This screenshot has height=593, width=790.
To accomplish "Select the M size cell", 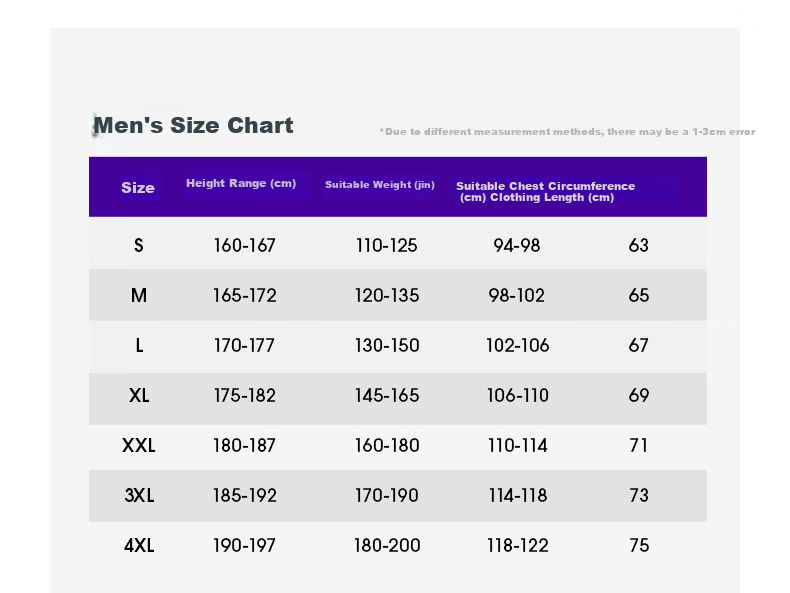I will 139,295.
